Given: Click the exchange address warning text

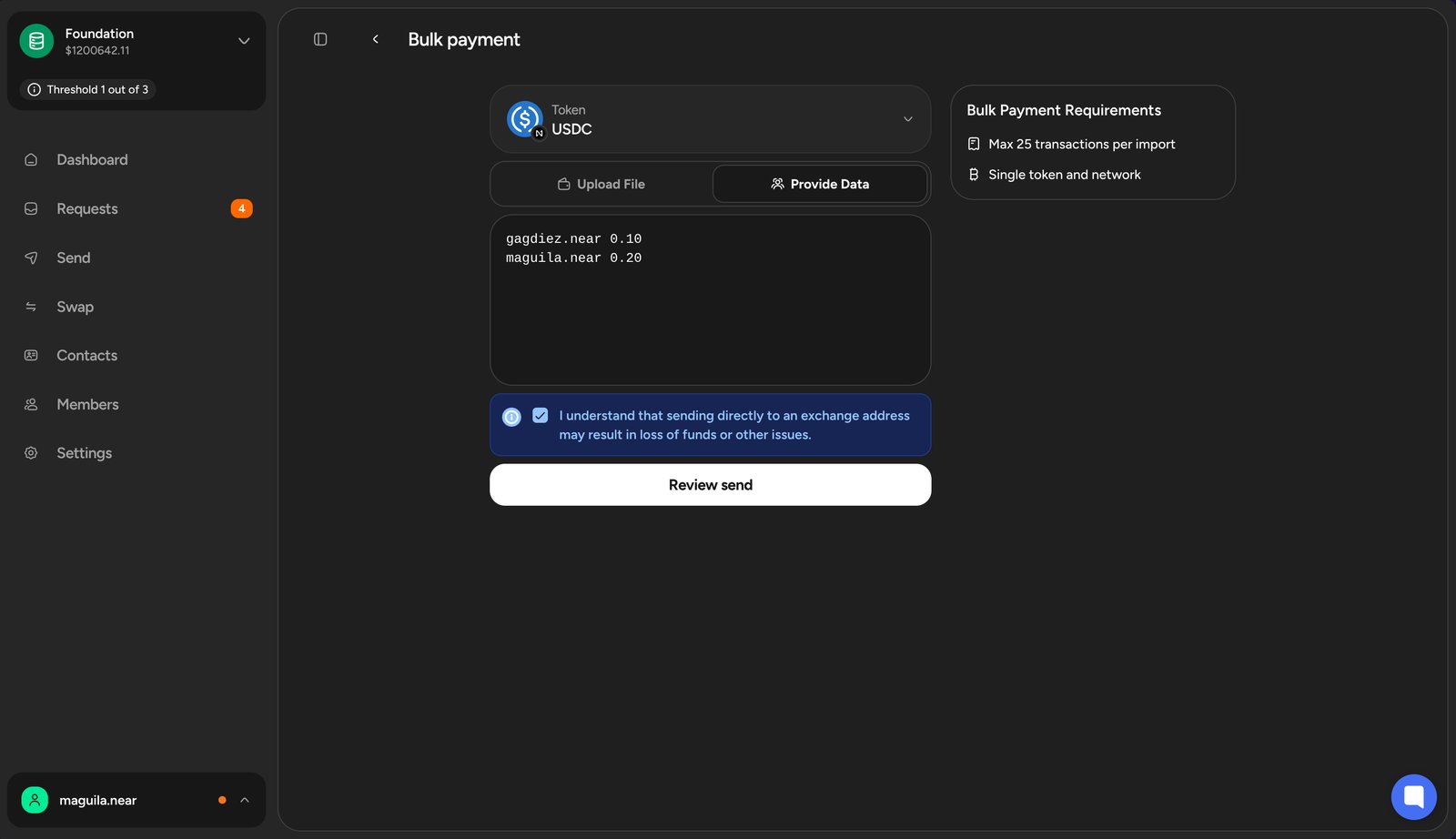Looking at the screenshot, I should (x=734, y=425).
